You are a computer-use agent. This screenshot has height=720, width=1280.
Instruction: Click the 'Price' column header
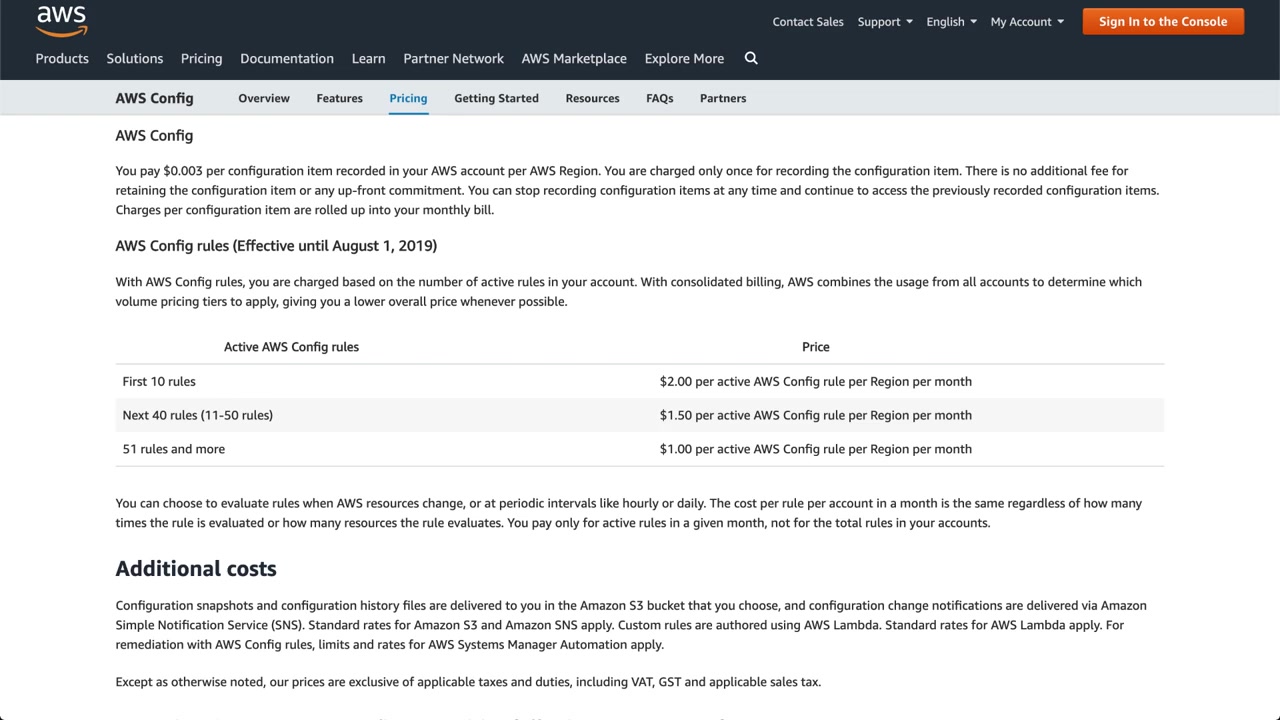[x=816, y=347]
